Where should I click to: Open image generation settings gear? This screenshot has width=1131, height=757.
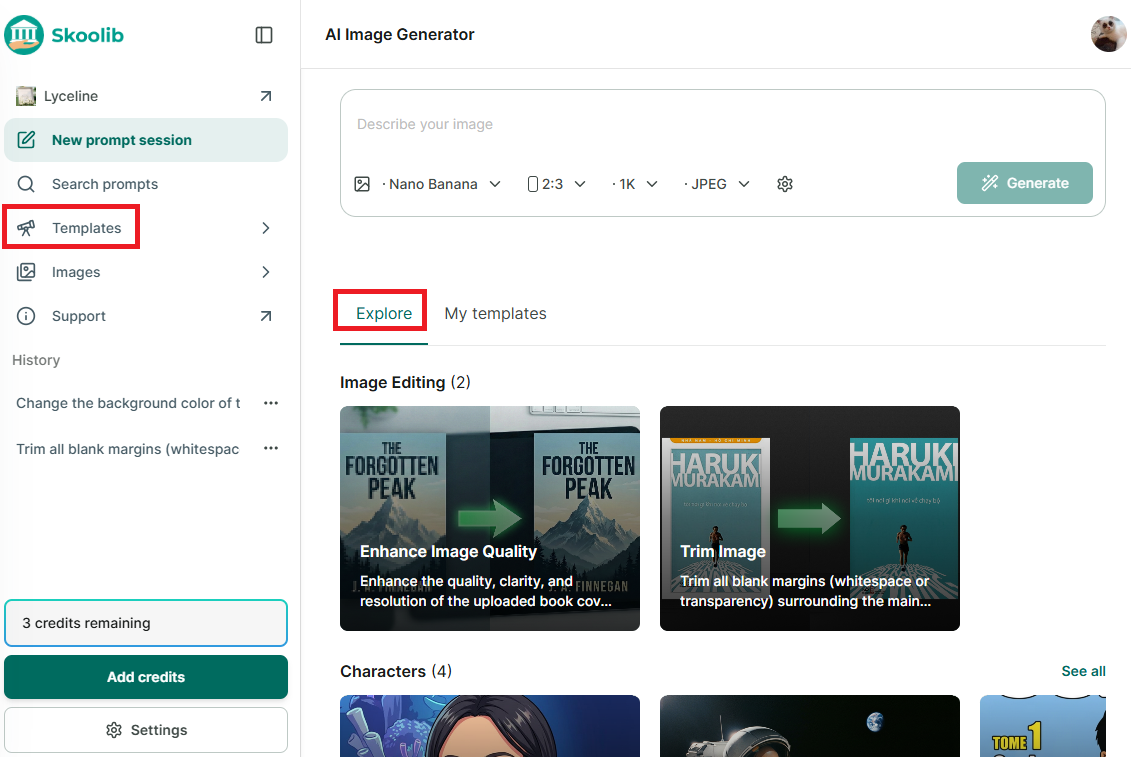(x=785, y=184)
